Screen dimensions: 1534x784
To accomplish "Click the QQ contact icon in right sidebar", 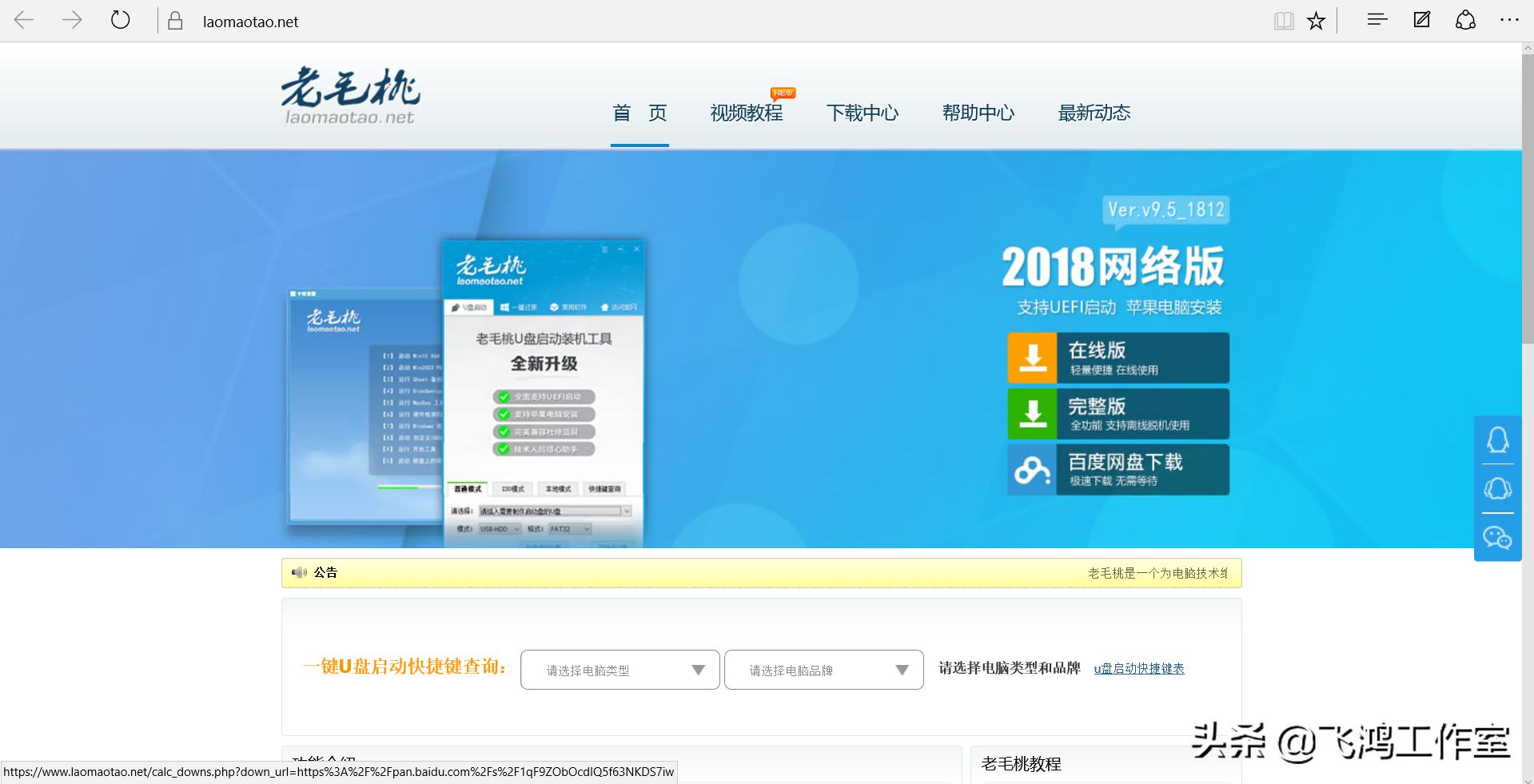I will click(x=1498, y=440).
